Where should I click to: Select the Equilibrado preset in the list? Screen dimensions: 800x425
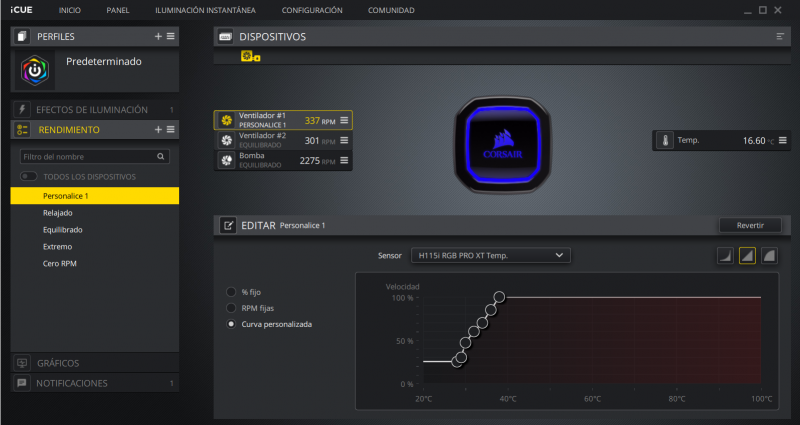point(63,229)
